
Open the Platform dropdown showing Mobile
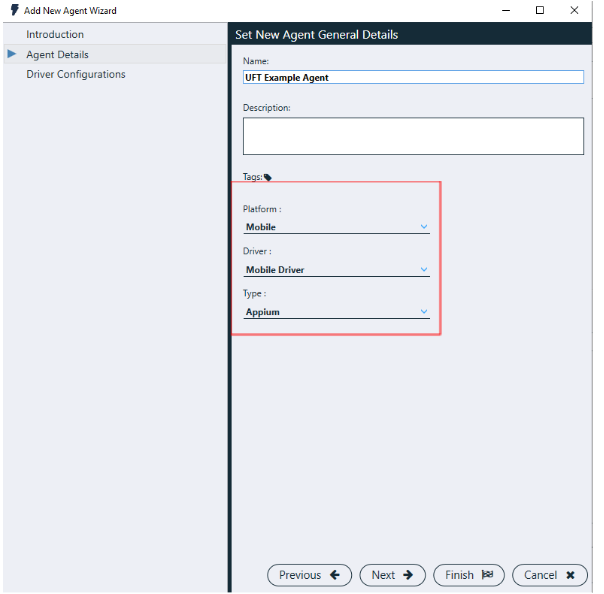[x=336, y=227]
